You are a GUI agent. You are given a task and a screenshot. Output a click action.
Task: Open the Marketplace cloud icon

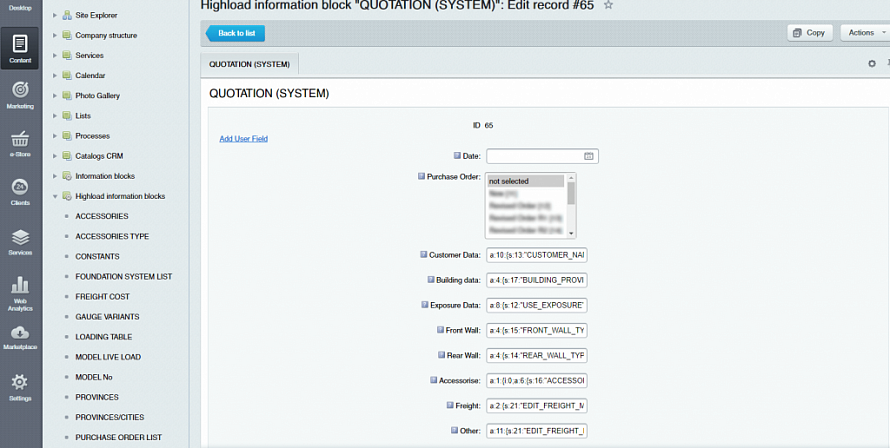pos(20,337)
